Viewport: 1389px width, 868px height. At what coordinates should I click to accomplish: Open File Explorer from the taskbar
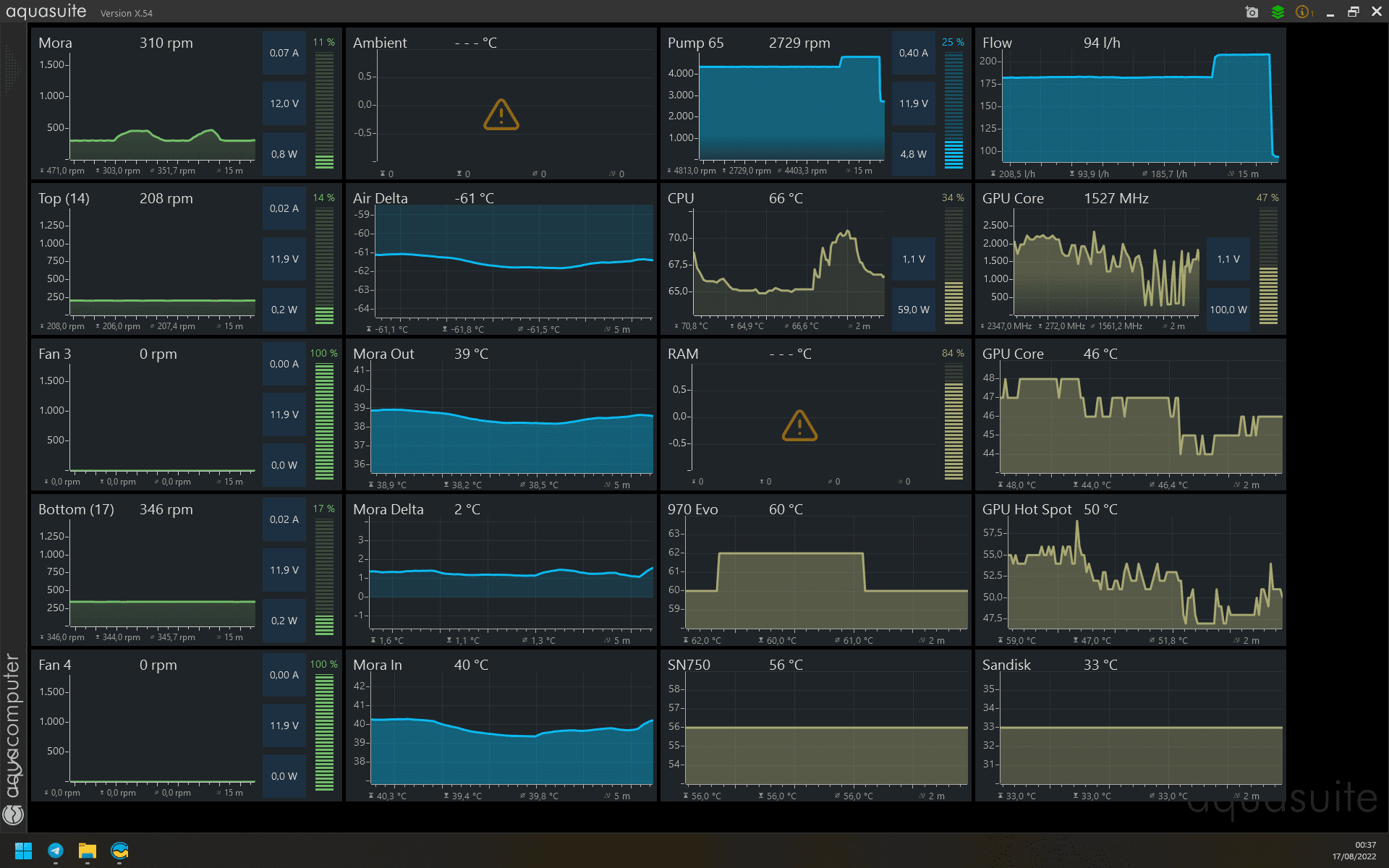88,851
